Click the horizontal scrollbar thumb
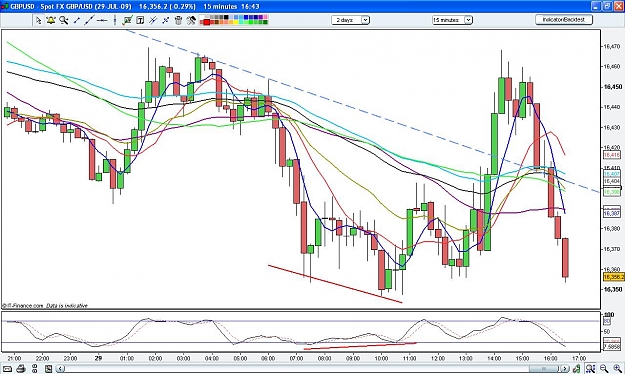The image size is (625, 374). point(543,368)
